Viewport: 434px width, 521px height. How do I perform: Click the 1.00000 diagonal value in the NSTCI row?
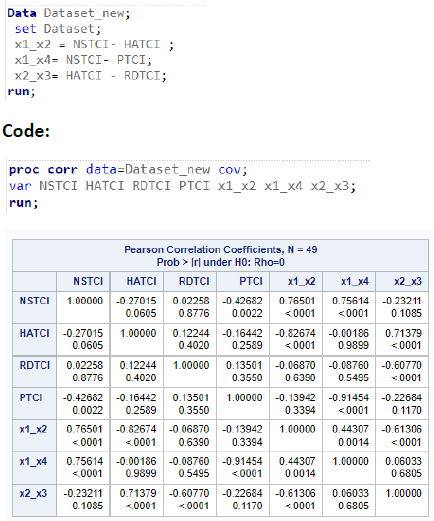coord(85,301)
